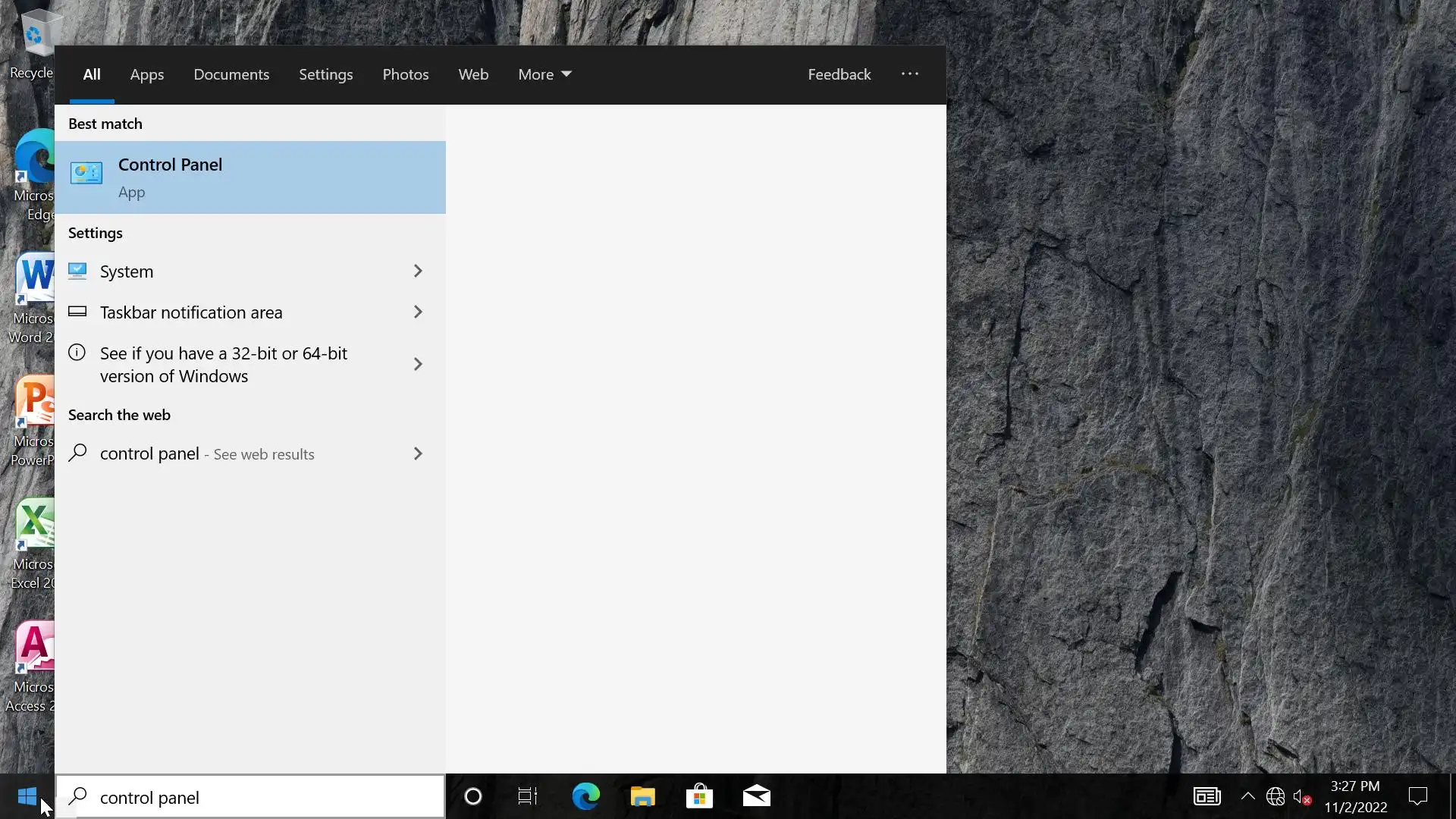1456x819 pixels.
Task: Open the Control Panel best match result
Action: click(249, 177)
